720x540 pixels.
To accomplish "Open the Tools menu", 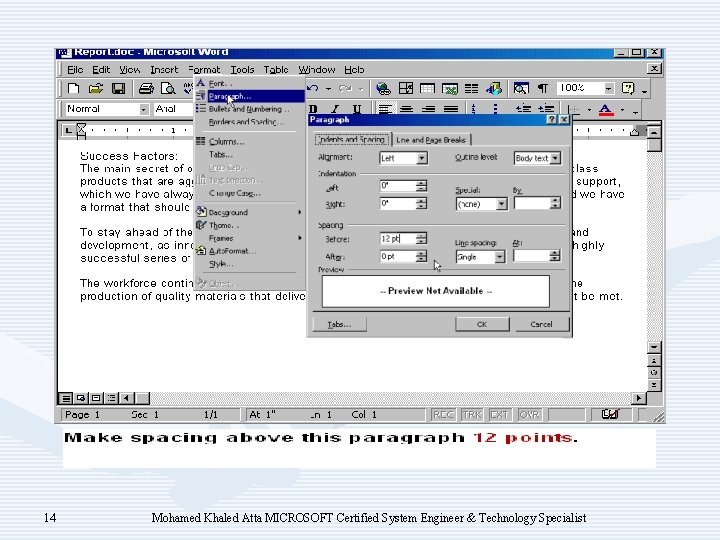I will (242, 70).
